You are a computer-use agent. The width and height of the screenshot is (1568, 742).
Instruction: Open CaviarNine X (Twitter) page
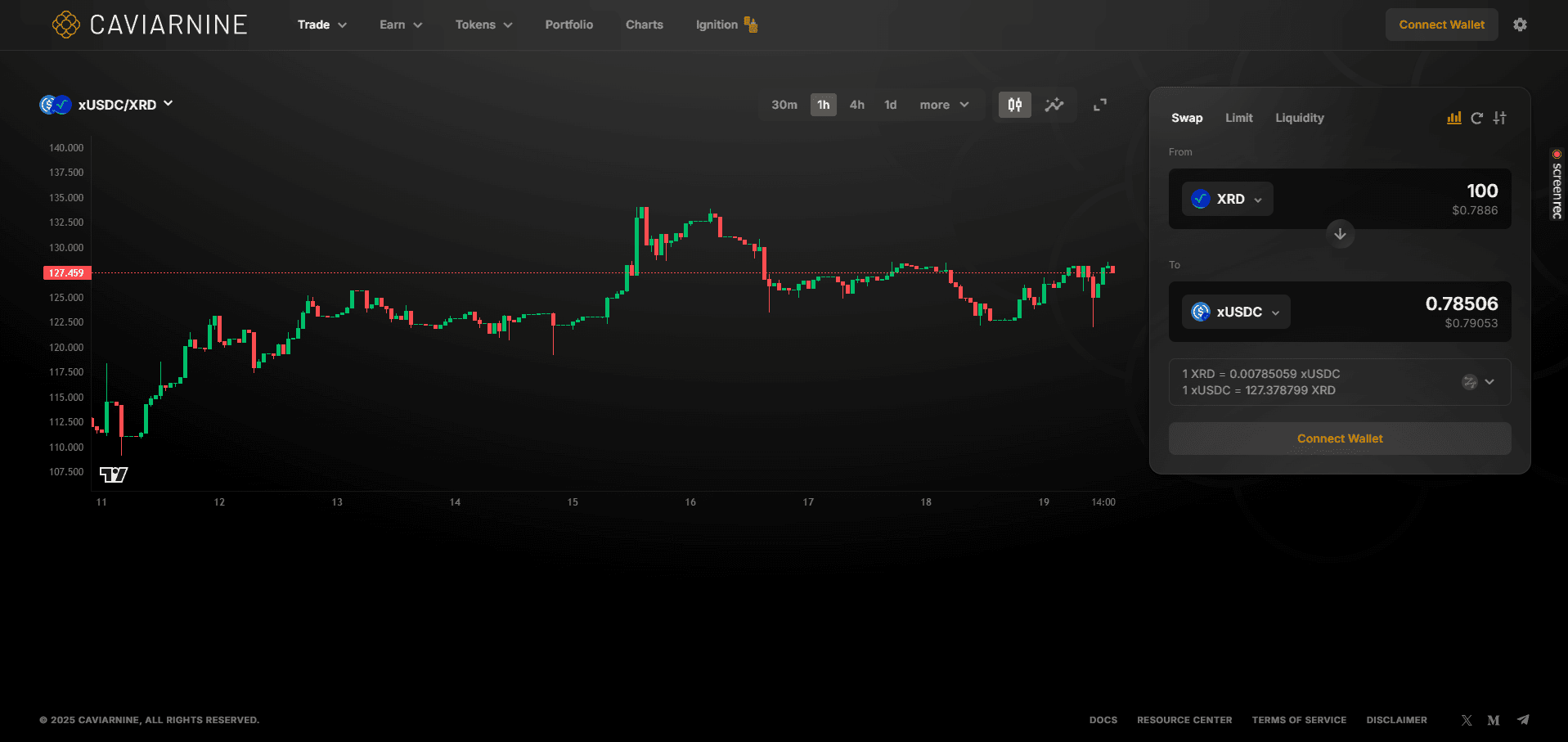click(1467, 720)
